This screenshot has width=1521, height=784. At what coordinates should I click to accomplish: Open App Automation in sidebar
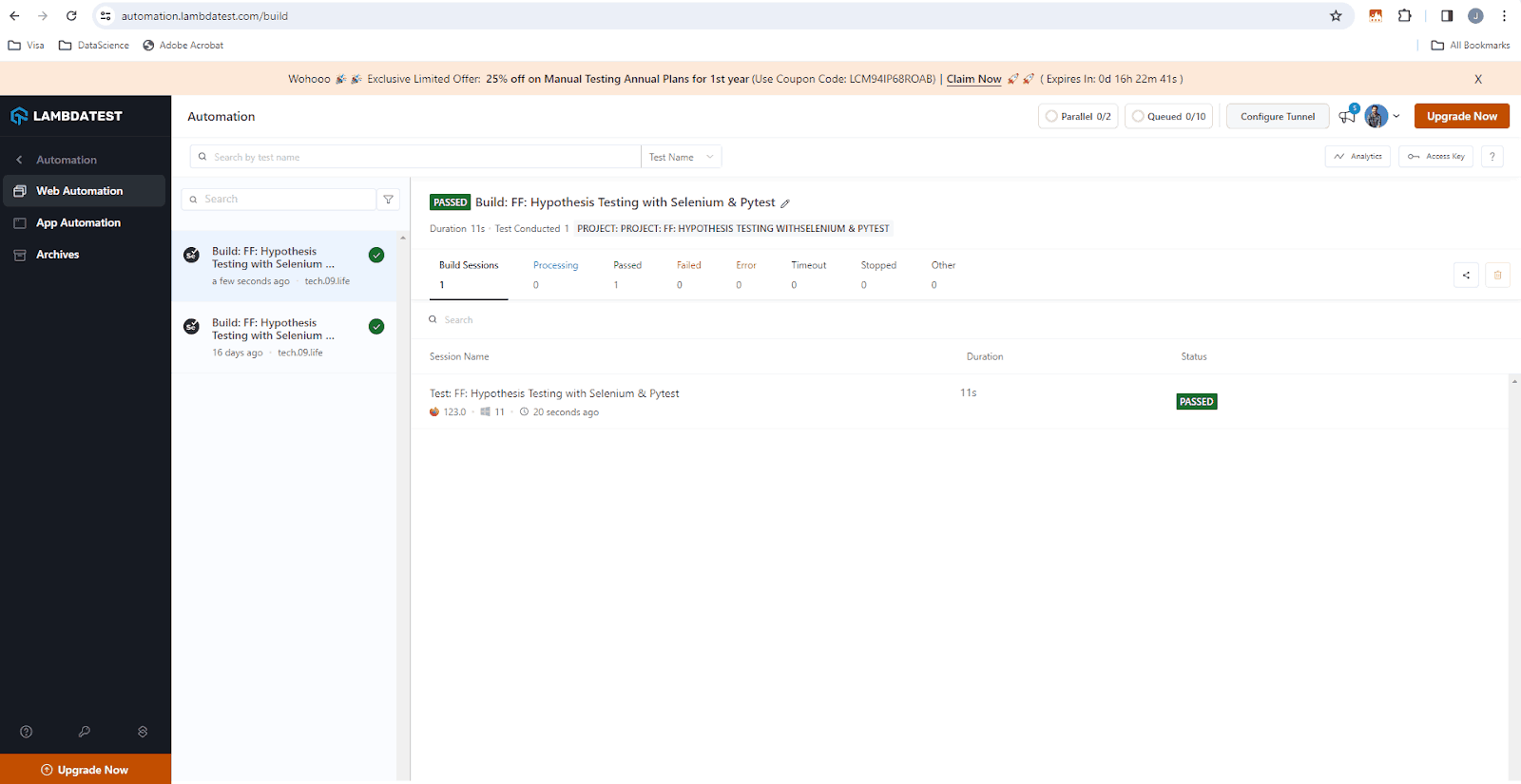pyautogui.click(x=78, y=223)
